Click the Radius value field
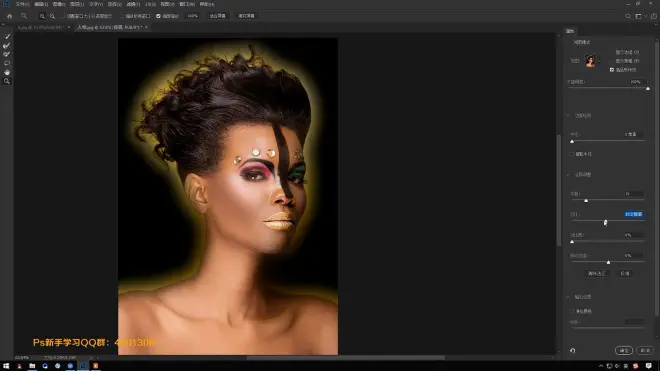The image size is (660, 371). click(x=633, y=134)
